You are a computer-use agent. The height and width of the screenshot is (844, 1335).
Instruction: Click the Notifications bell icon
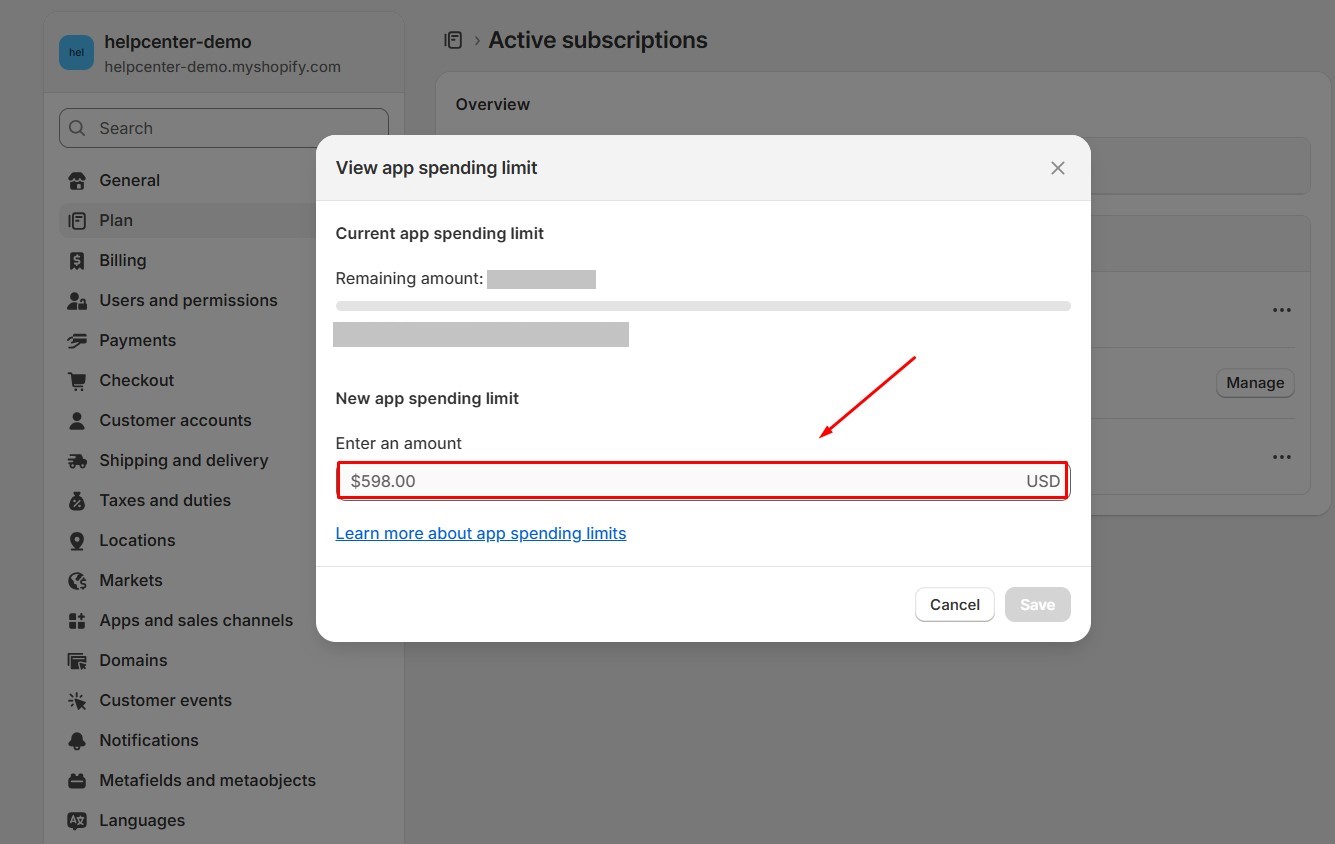pos(77,741)
